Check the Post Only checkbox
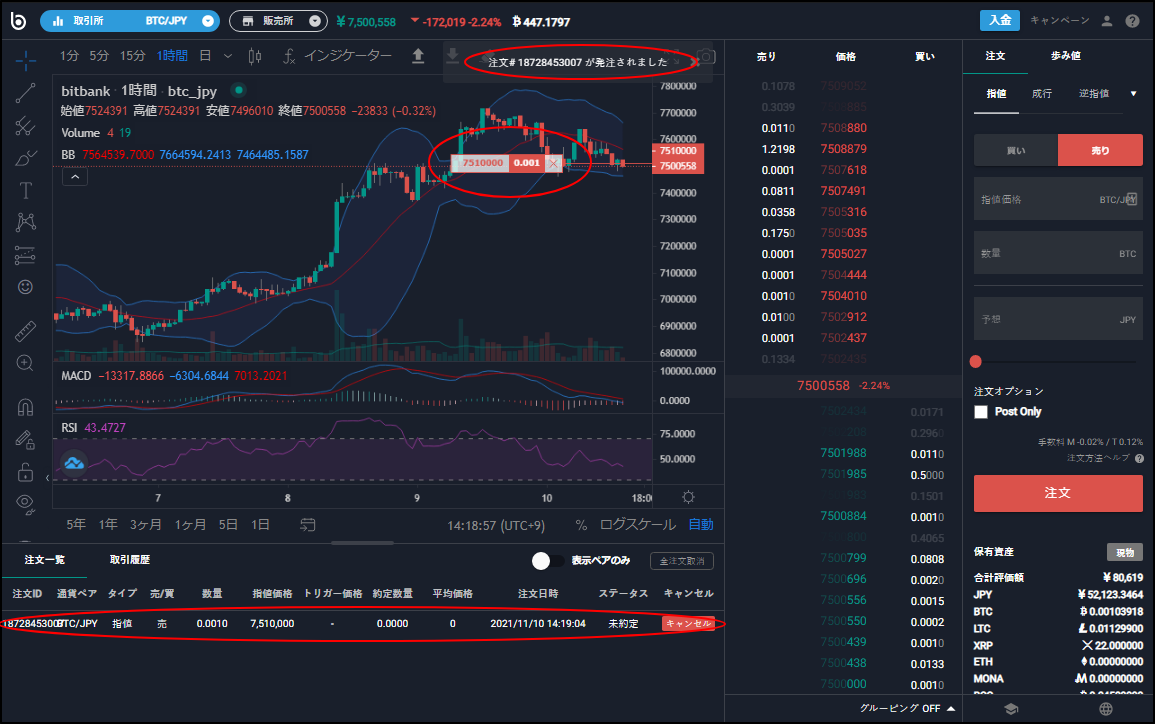This screenshot has height=724, width=1155. pos(980,412)
